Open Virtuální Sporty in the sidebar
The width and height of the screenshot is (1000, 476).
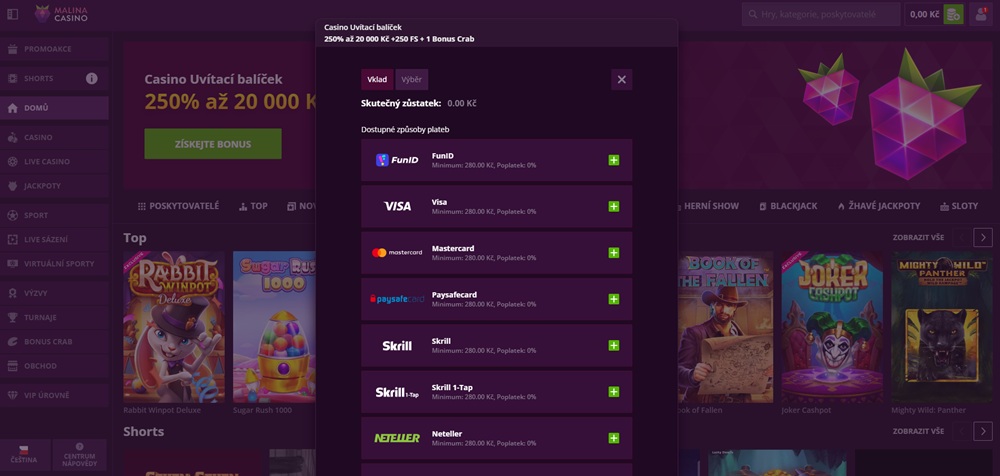54,264
